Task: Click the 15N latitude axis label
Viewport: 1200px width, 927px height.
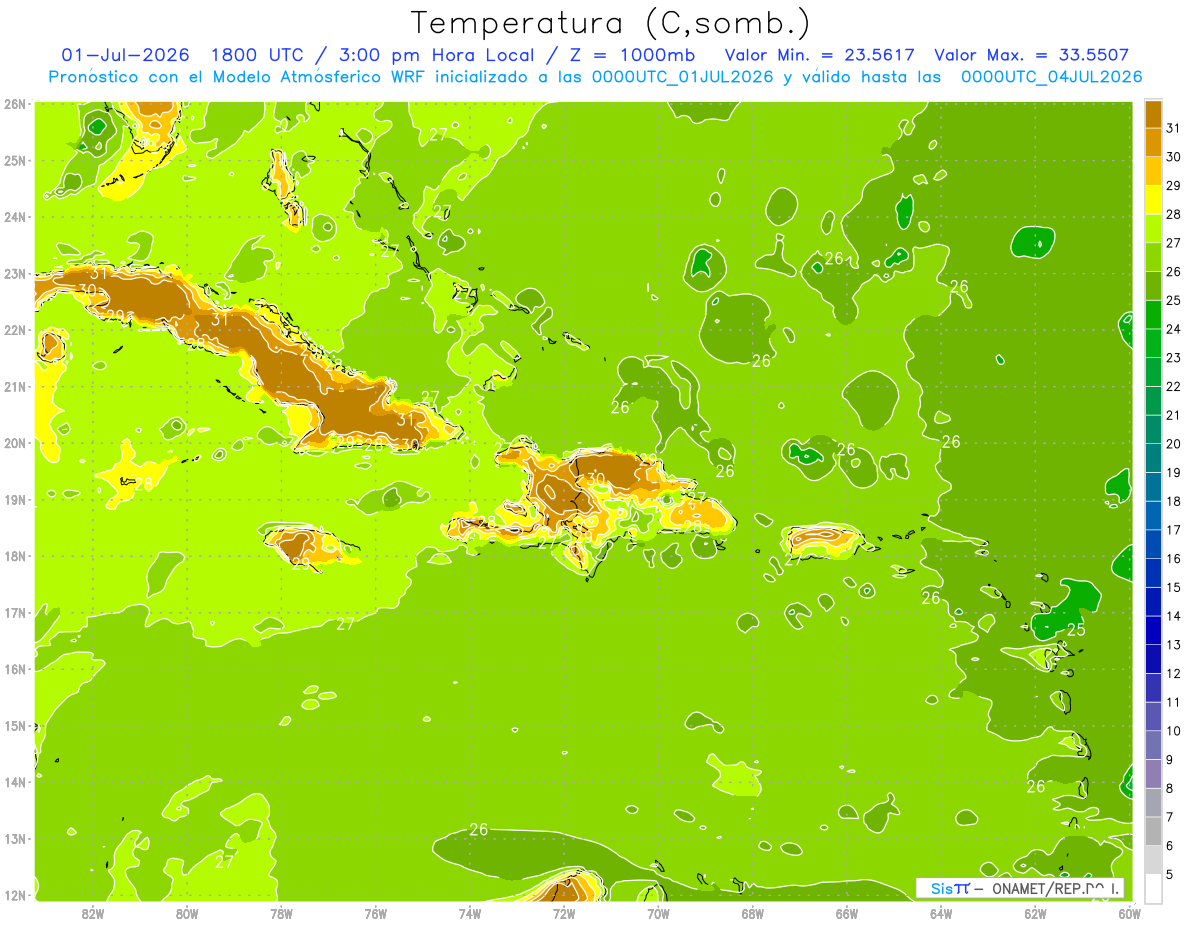Action: tap(14, 725)
